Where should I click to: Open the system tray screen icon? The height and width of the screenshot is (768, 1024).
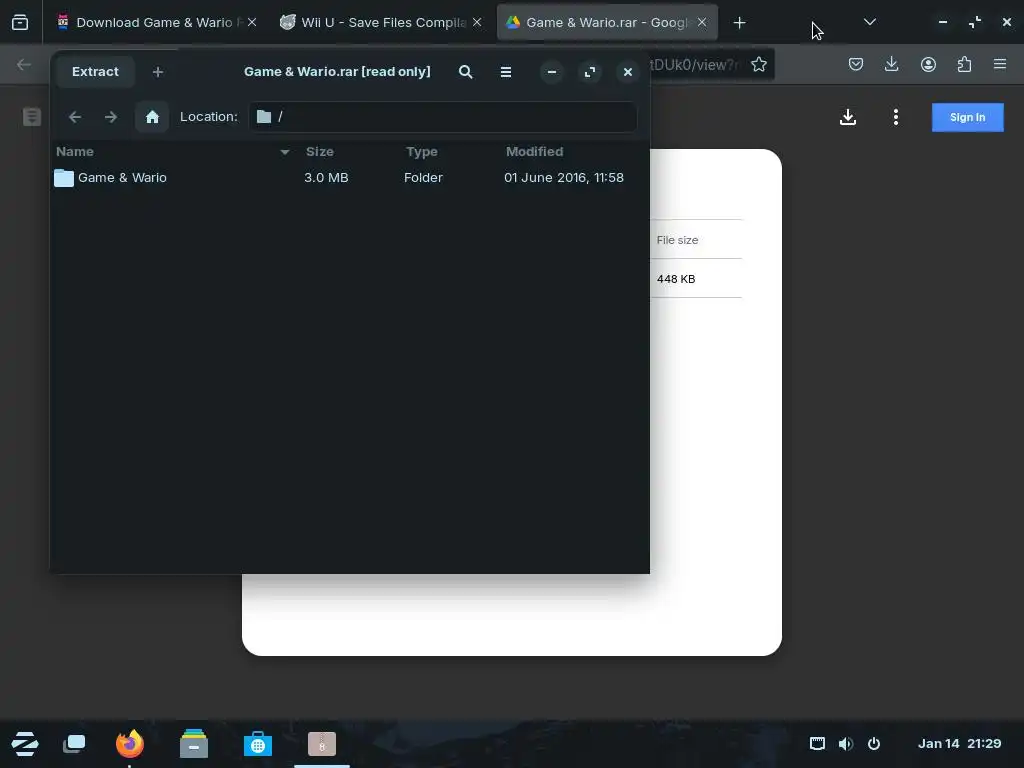point(817,743)
